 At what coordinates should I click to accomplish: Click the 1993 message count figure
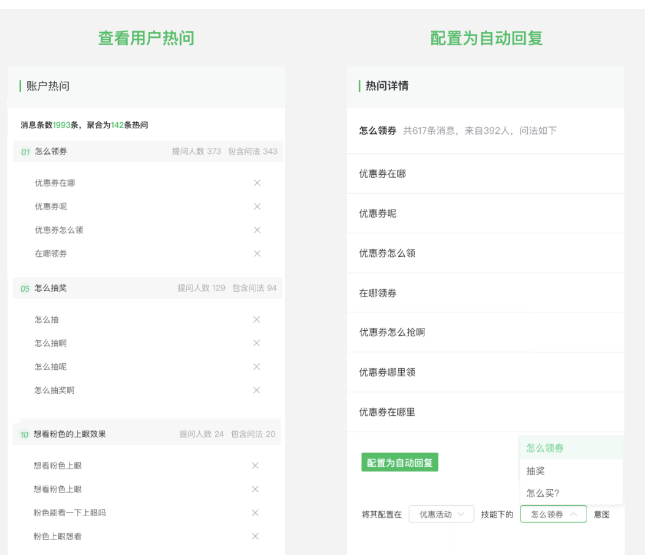tap(62, 125)
